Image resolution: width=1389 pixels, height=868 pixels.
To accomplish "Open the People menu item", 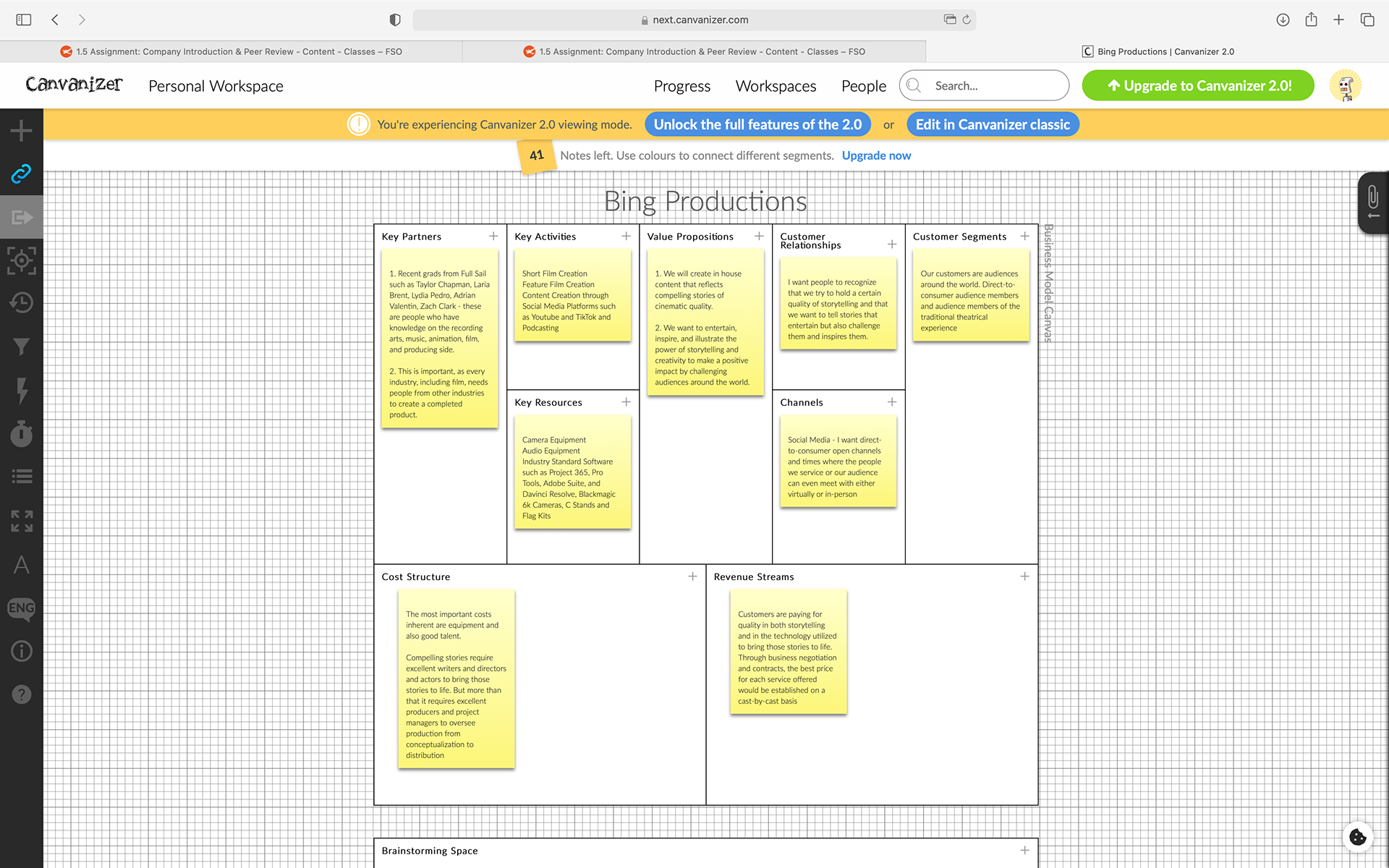I will point(864,86).
